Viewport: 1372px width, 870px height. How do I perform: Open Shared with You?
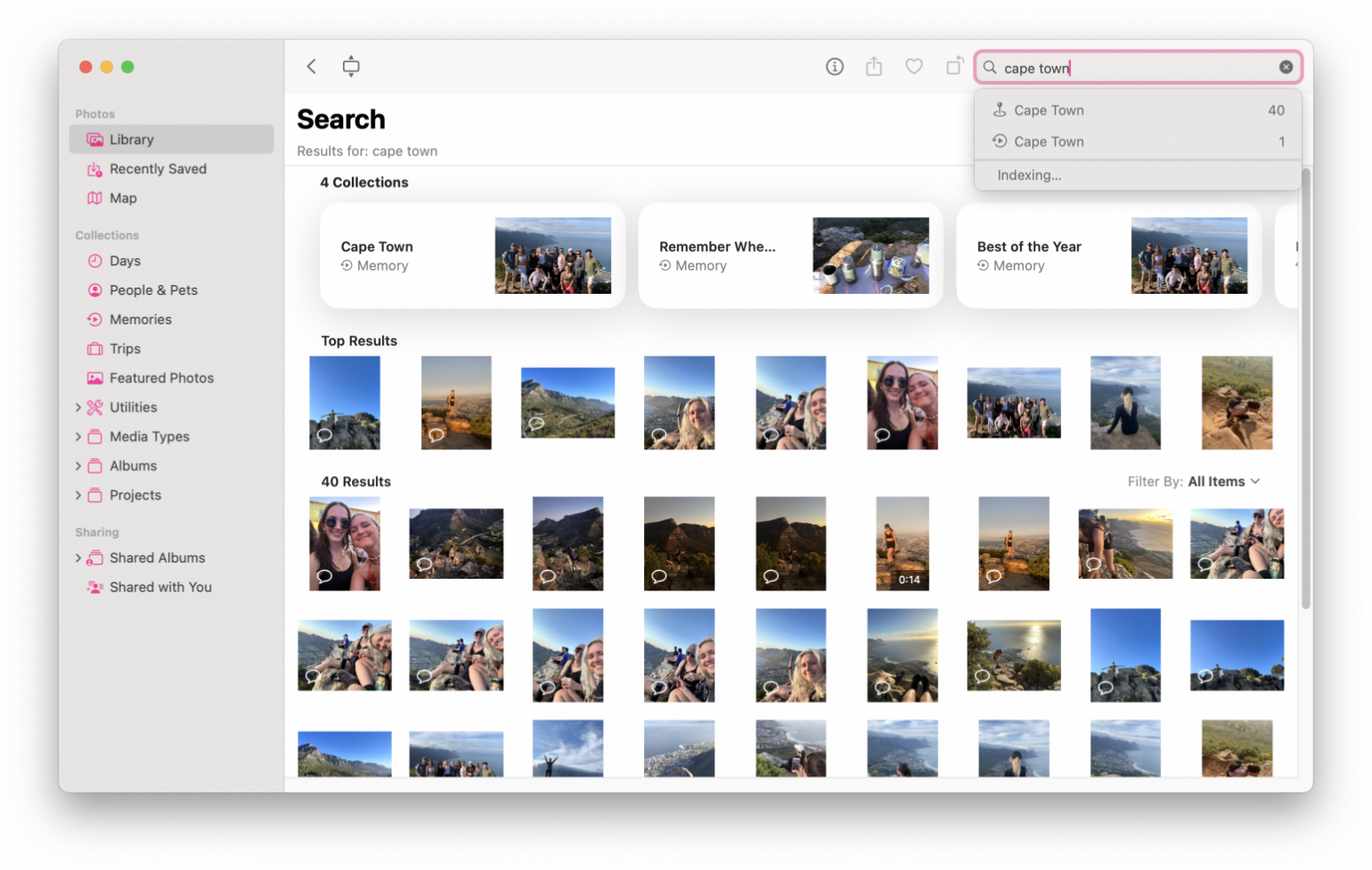coord(159,587)
